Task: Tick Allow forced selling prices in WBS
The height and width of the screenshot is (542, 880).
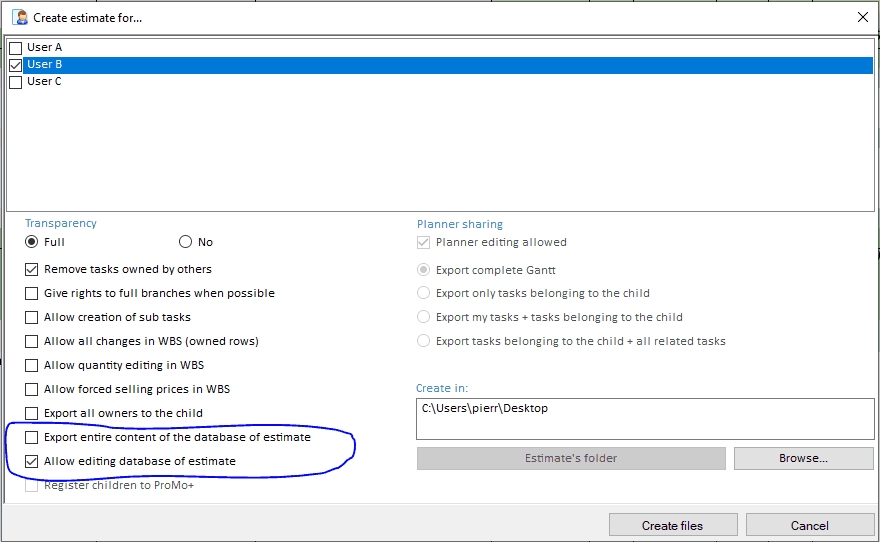Action: 32,390
